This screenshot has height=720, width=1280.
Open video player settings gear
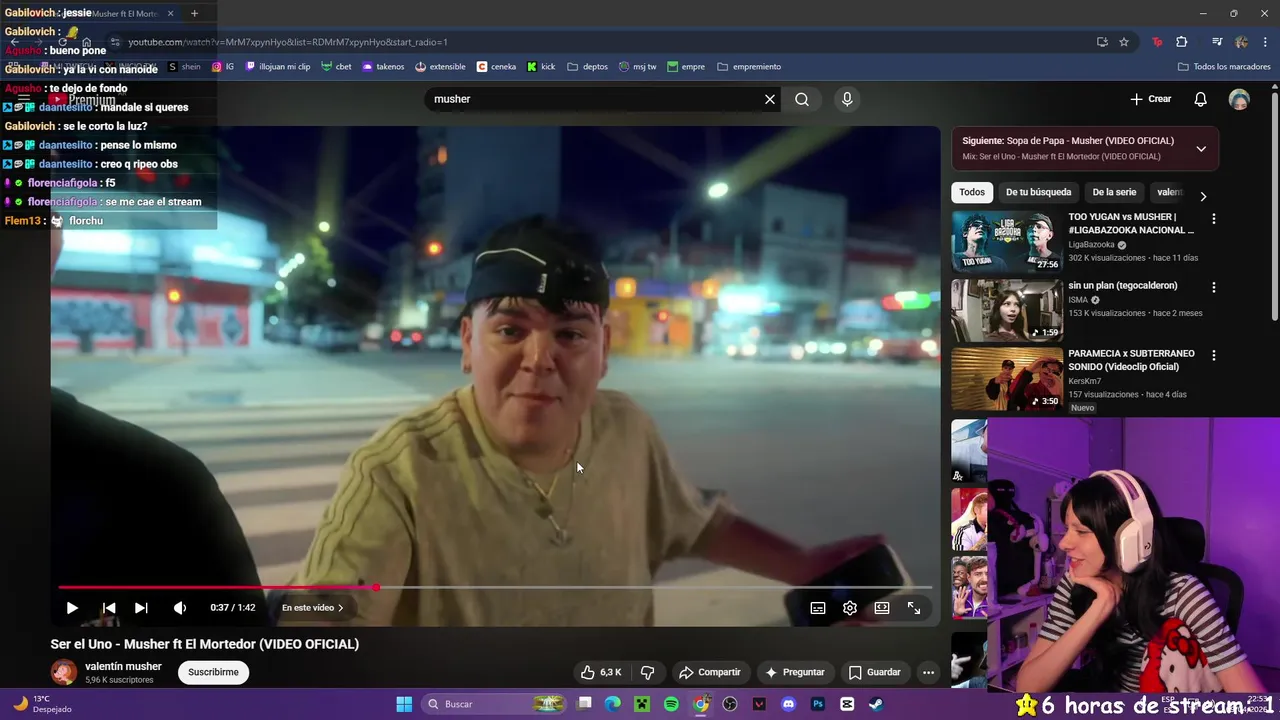point(850,608)
